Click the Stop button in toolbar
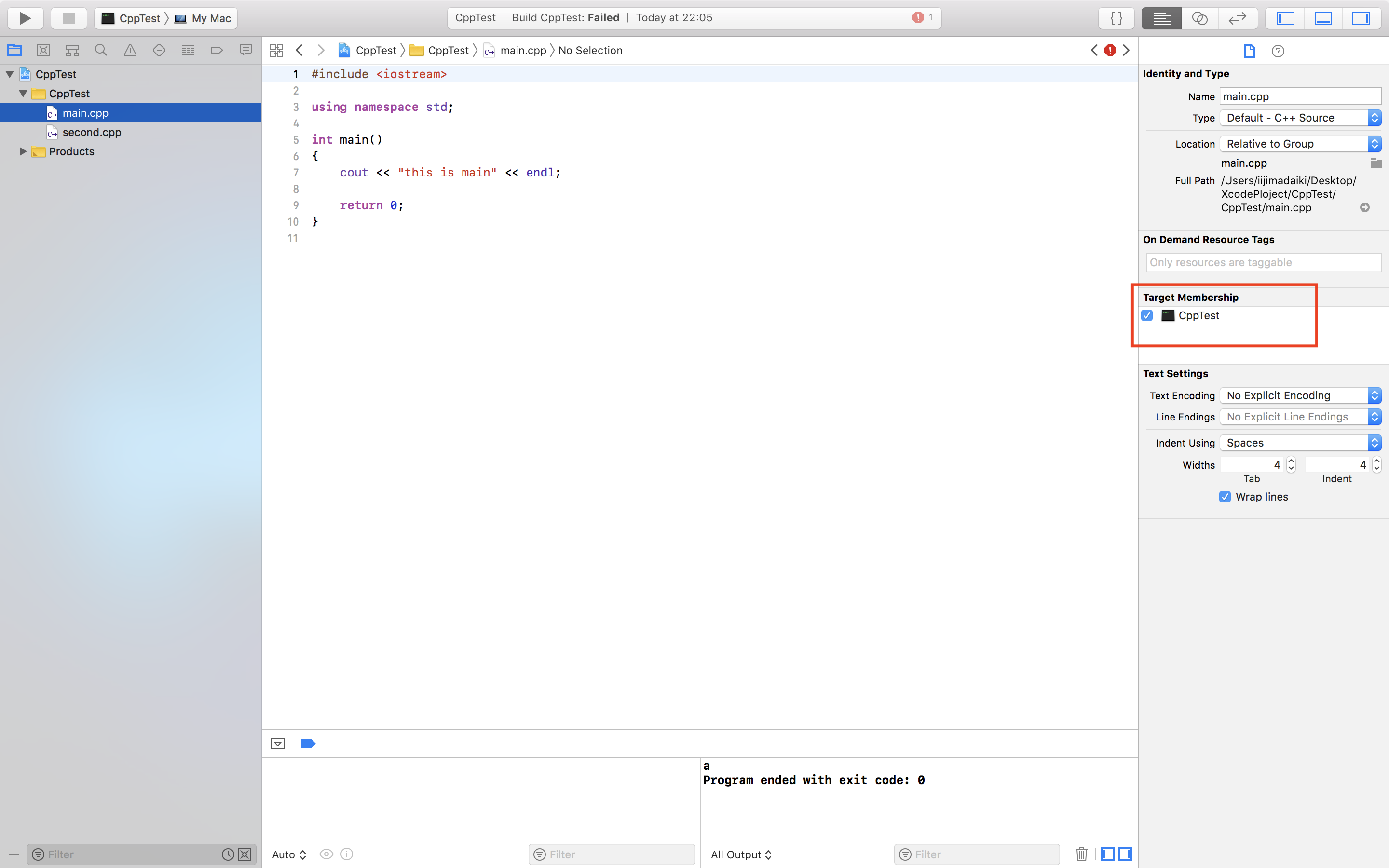The image size is (1389, 868). pyautogui.click(x=68, y=18)
